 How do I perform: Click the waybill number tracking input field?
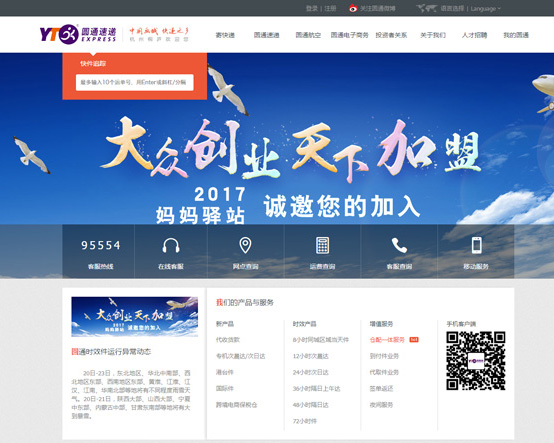pos(135,82)
